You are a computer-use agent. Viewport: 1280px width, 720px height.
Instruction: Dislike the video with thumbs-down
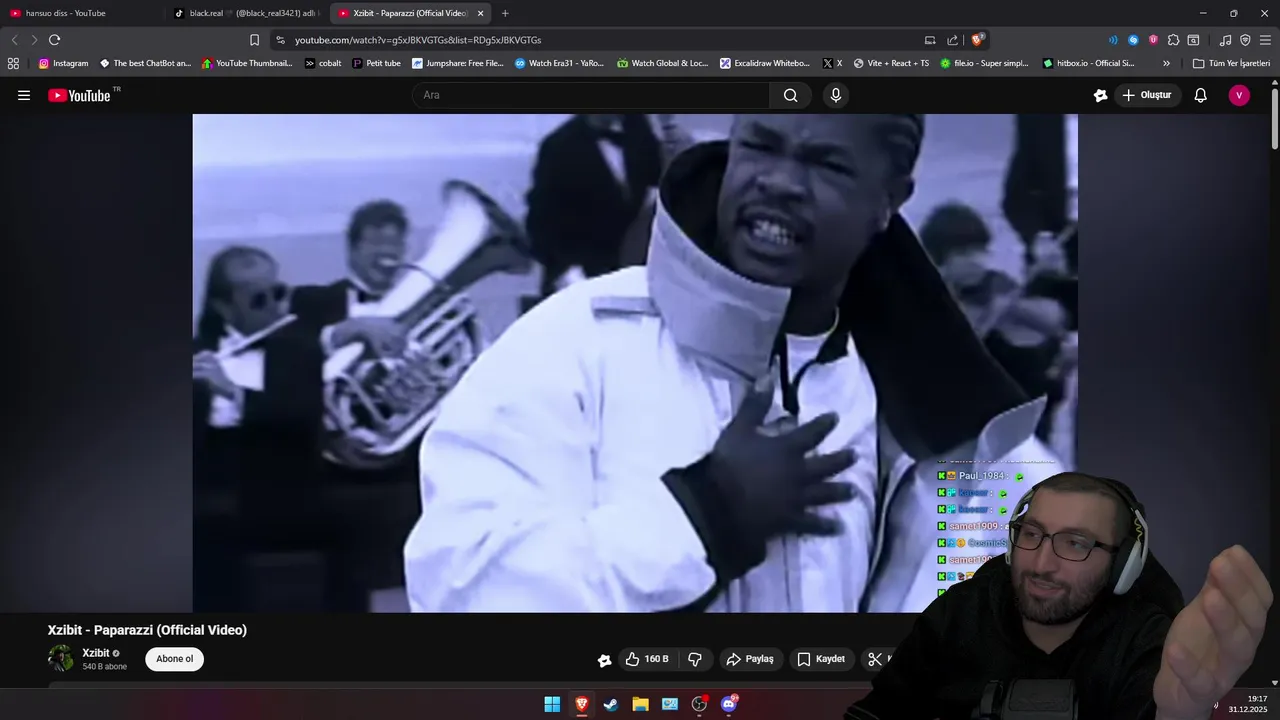point(694,659)
